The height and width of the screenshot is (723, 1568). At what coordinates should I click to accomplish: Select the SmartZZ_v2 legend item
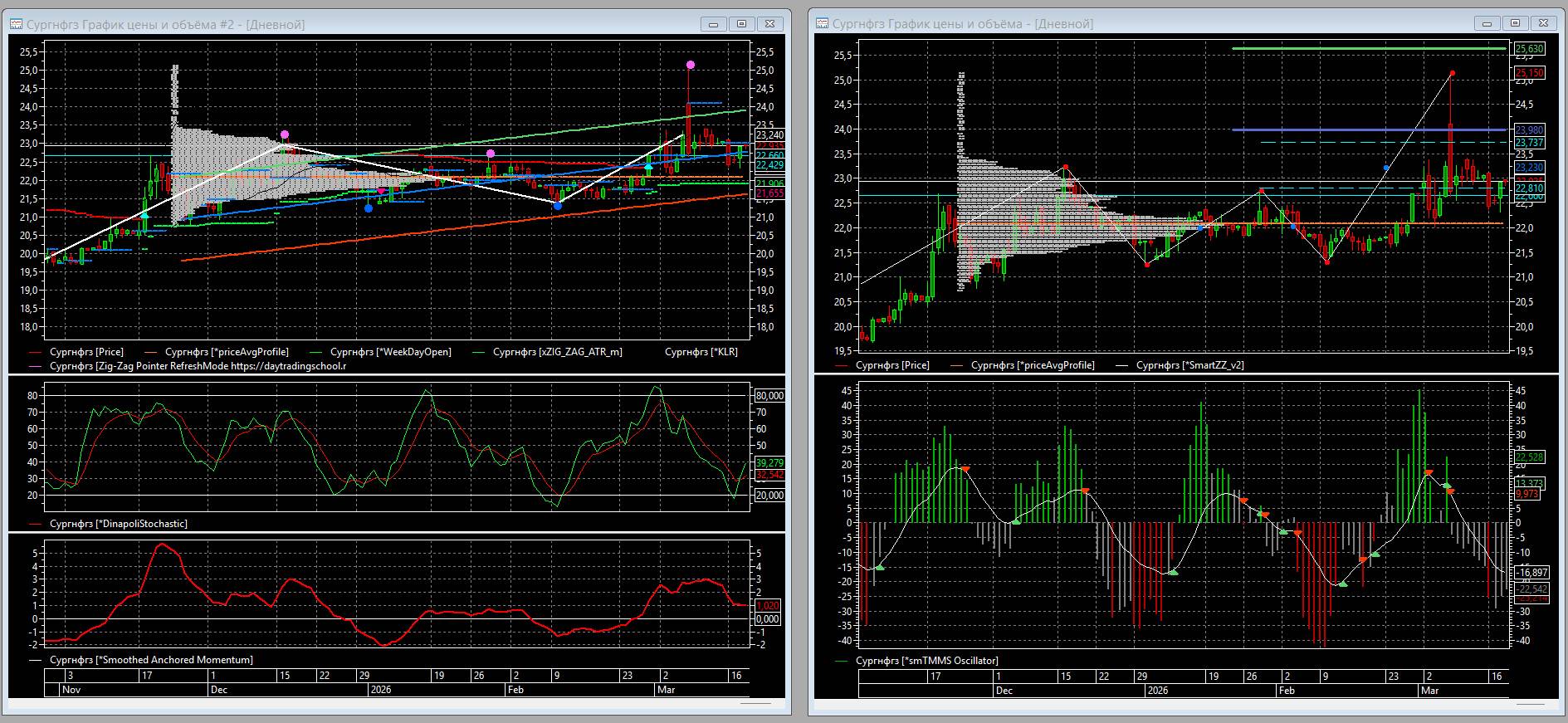point(1189,365)
